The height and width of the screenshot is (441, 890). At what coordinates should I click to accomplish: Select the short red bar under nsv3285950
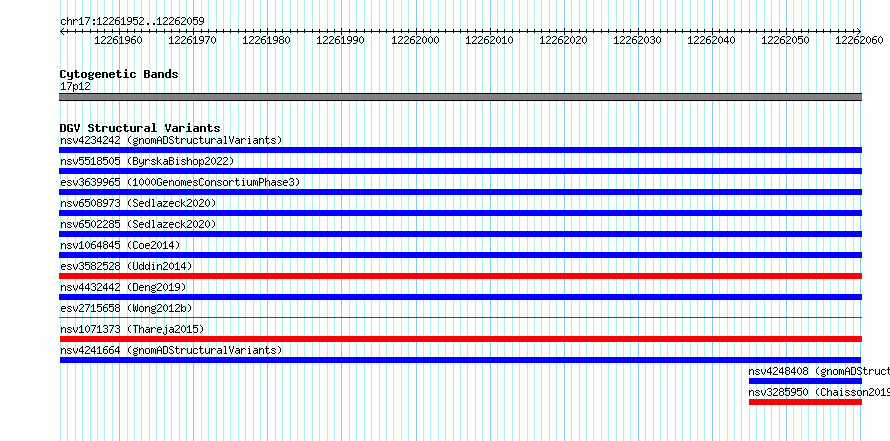805,402
